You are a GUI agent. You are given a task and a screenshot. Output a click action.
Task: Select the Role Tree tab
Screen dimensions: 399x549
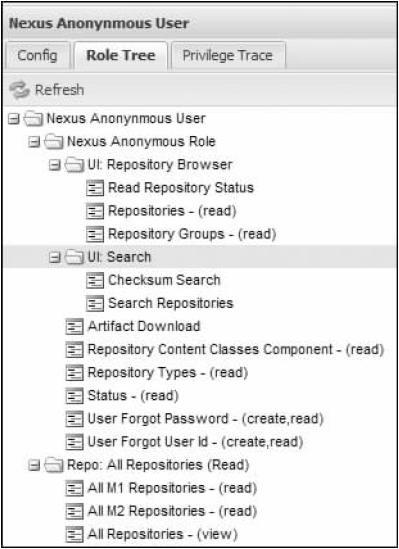pos(121,56)
